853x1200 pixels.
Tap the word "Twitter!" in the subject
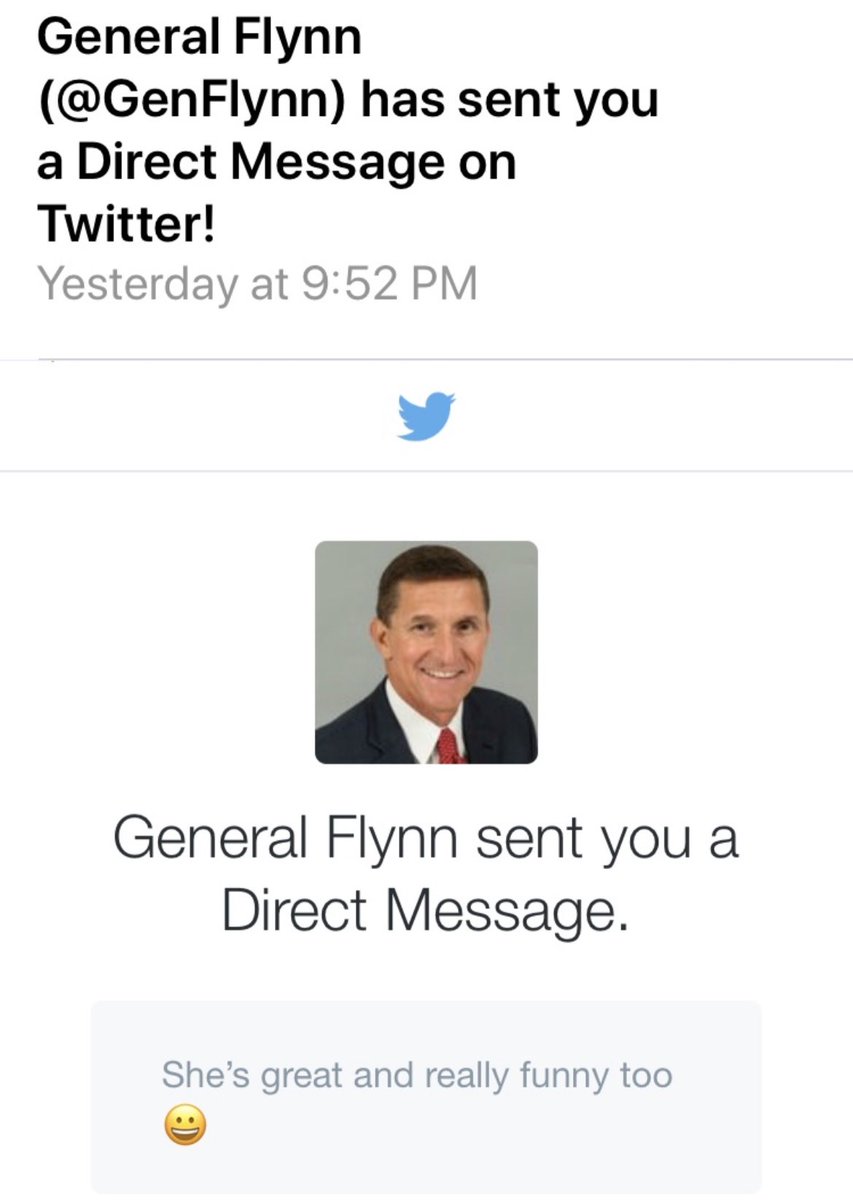126,224
